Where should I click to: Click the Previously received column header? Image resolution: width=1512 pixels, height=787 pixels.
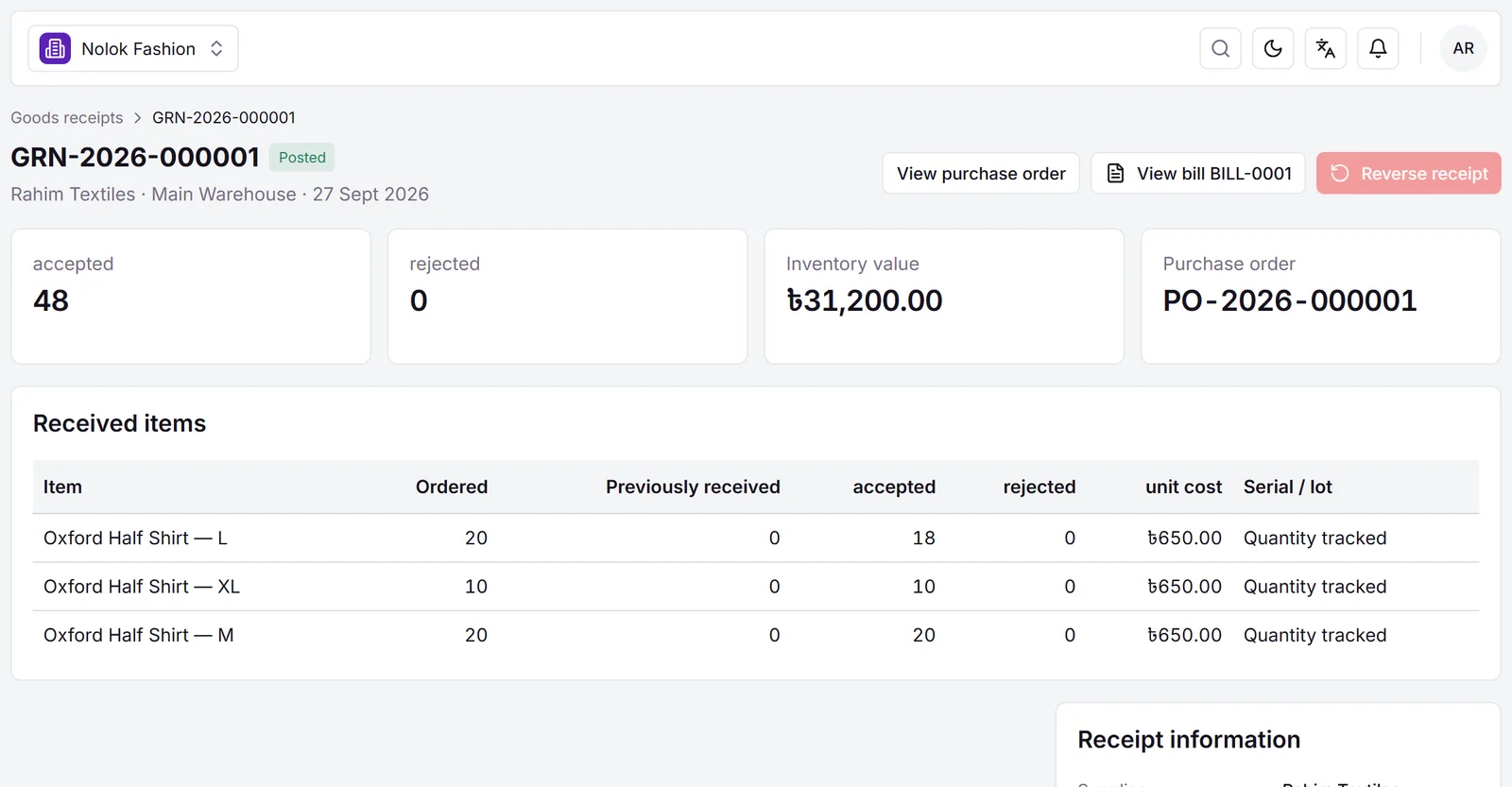click(693, 488)
